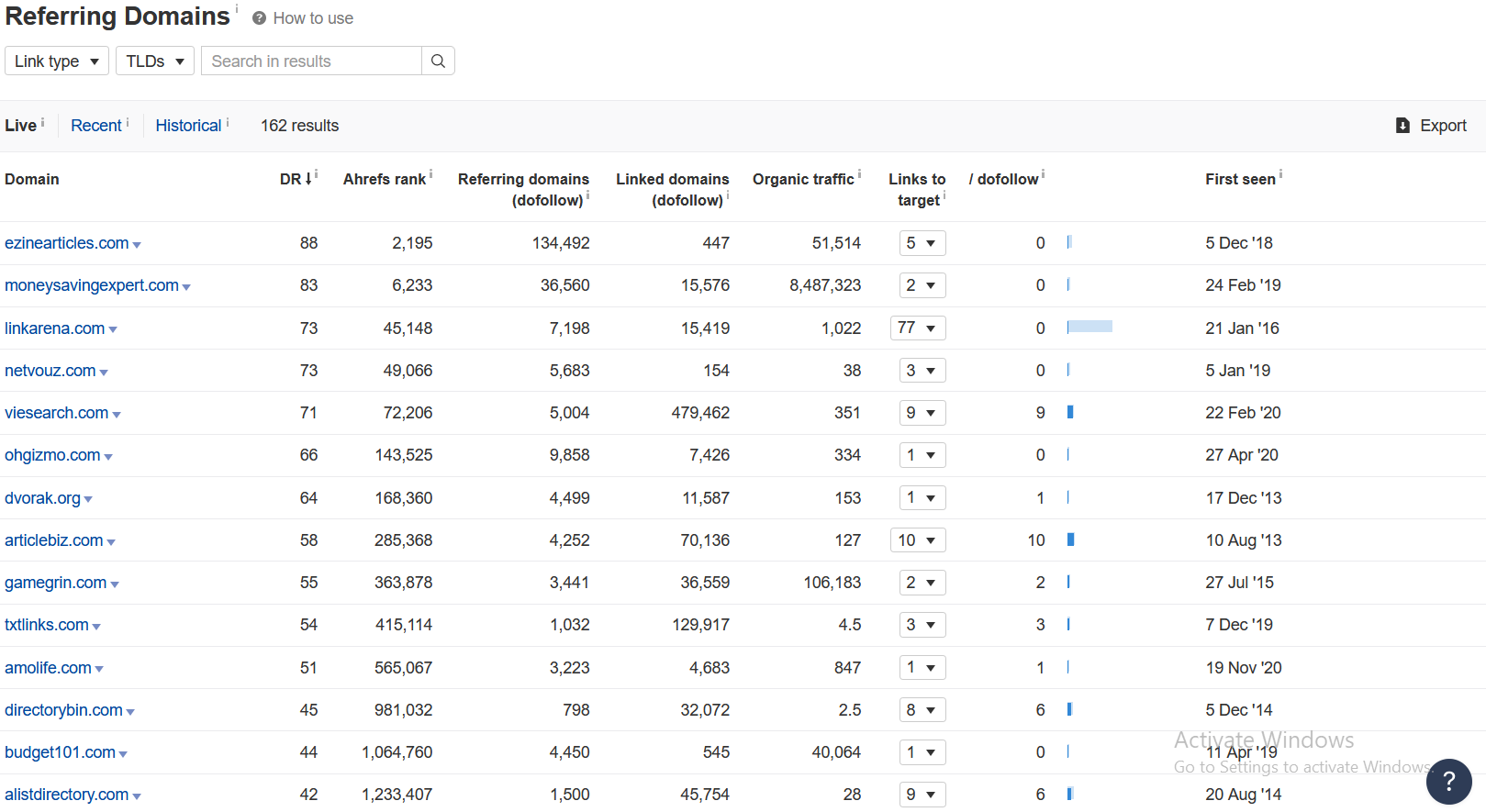This screenshot has width=1486, height=812.
Task: Sort by the Ahrefs rank column
Action: pos(385,179)
